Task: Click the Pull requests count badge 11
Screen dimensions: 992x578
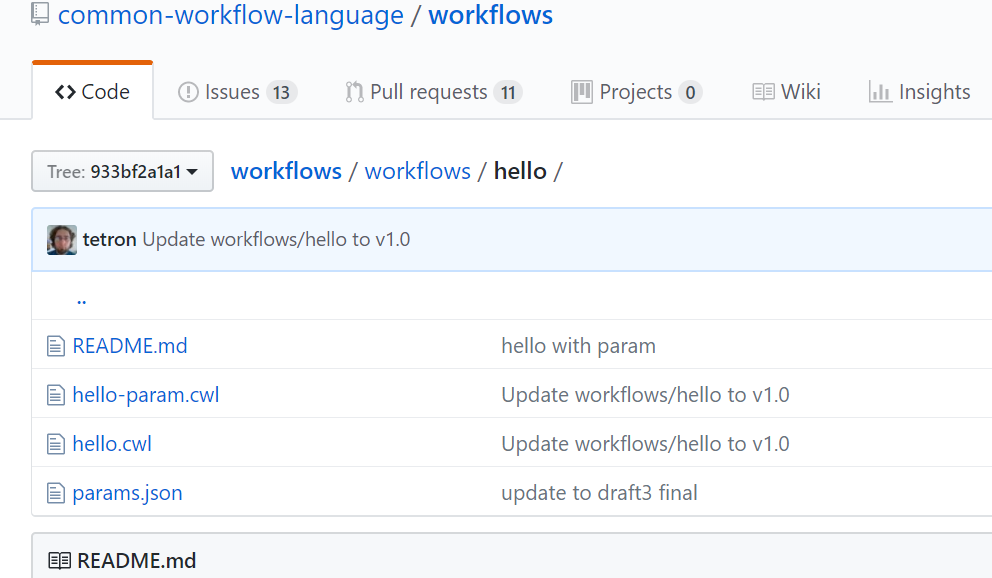Action: click(x=508, y=92)
